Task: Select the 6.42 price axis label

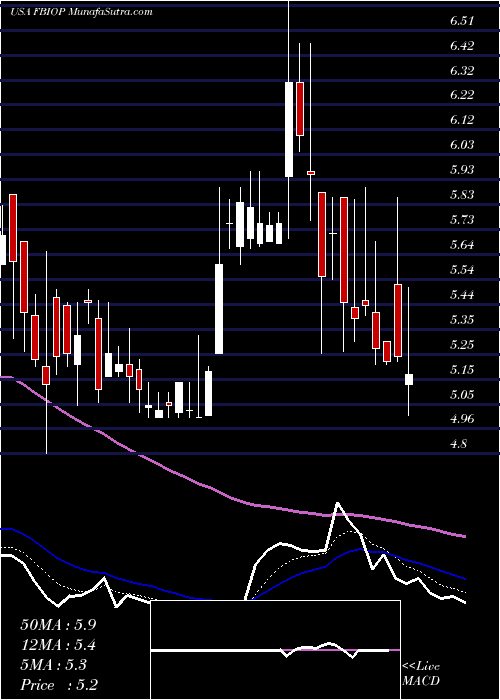Action: click(462, 46)
